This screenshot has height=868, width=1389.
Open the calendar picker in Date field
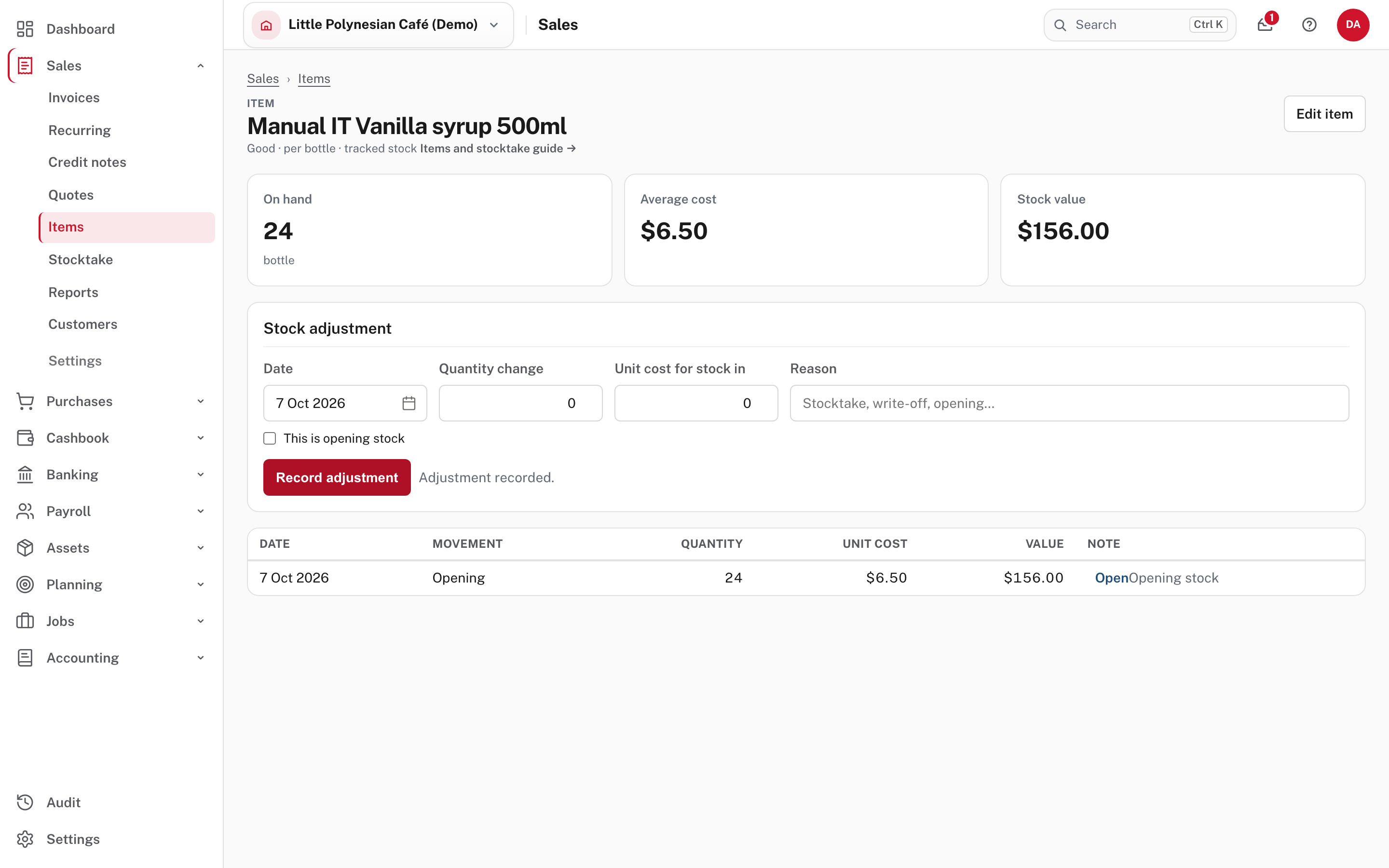[x=409, y=403]
